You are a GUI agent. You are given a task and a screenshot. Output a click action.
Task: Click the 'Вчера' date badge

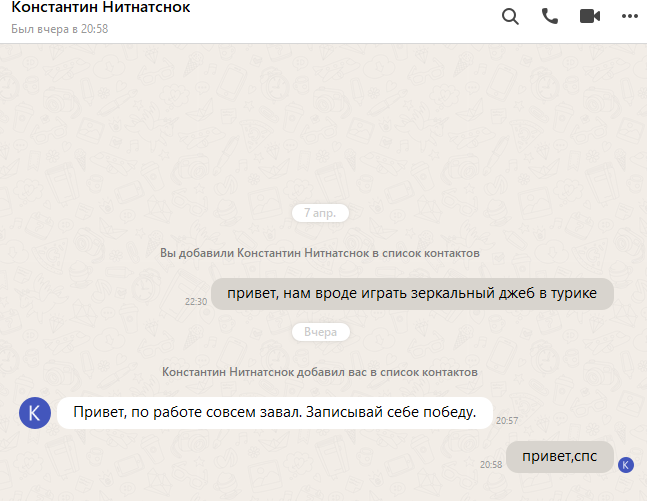pos(321,332)
